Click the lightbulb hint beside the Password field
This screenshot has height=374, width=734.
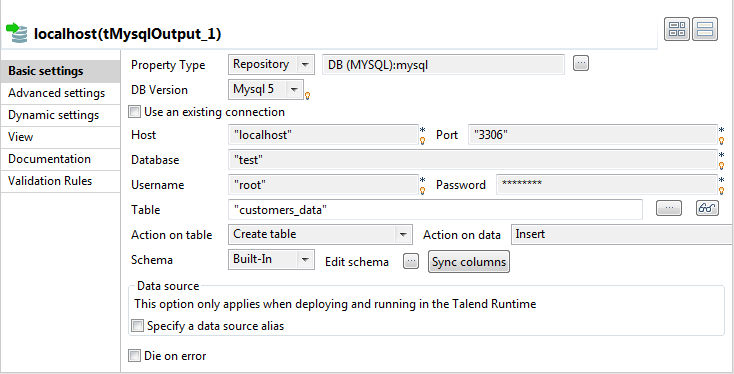pyautogui.click(x=721, y=191)
